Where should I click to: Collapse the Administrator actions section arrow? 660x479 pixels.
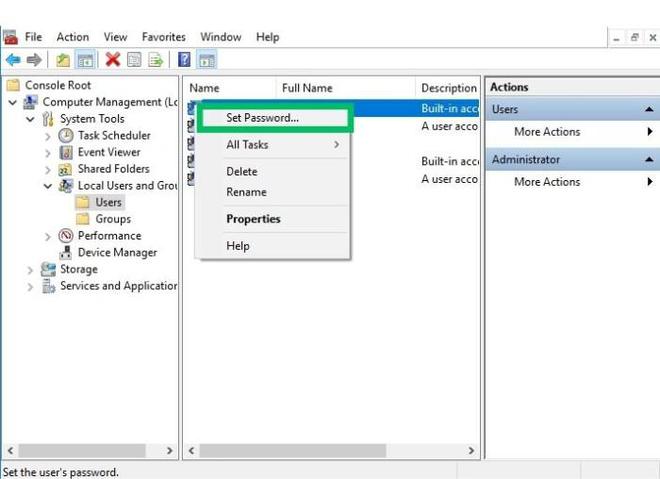(x=649, y=160)
